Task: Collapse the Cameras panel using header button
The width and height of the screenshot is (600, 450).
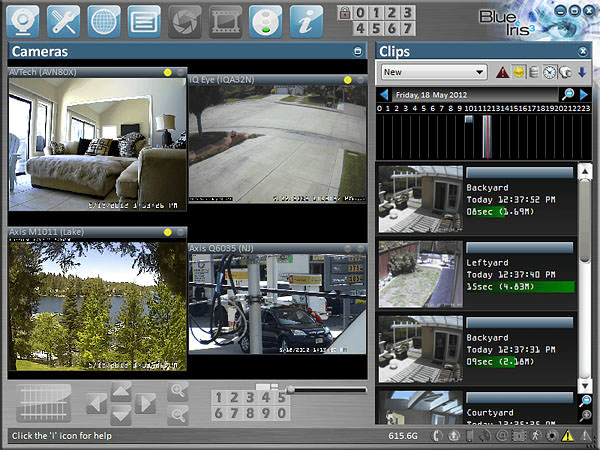Action: [358, 51]
